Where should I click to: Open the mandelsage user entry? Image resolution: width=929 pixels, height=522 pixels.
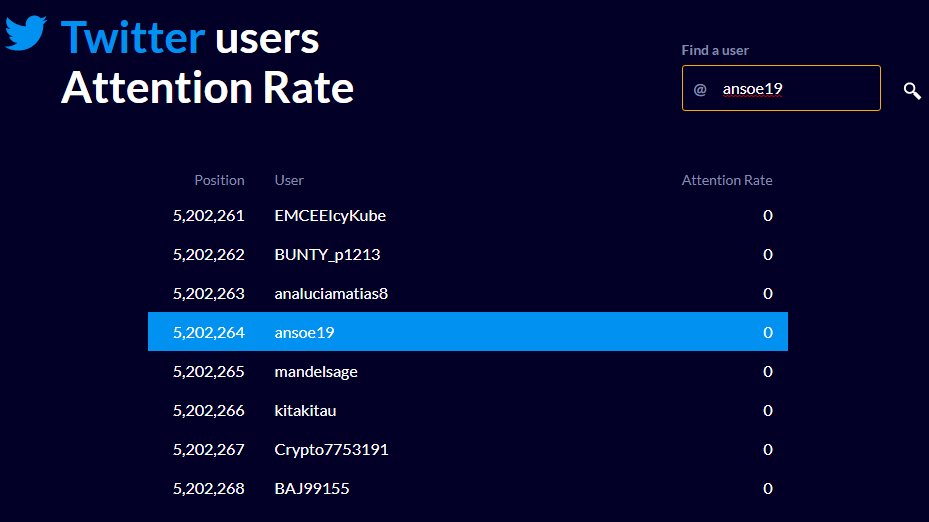(x=316, y=372)
